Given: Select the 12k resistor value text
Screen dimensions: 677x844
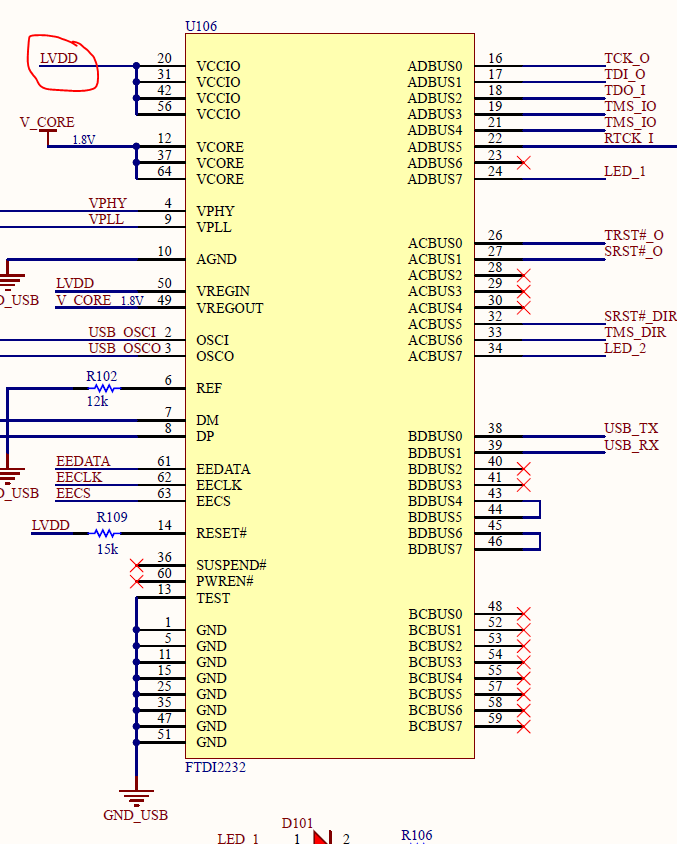Looking at the screenshot, I should pos(97,401).
